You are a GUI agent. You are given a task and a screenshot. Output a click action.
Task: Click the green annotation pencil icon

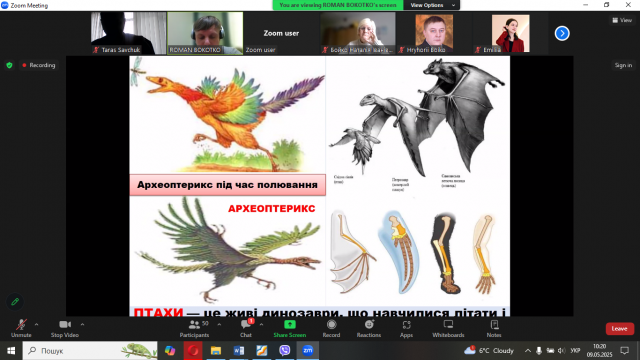tap(15, 302)
